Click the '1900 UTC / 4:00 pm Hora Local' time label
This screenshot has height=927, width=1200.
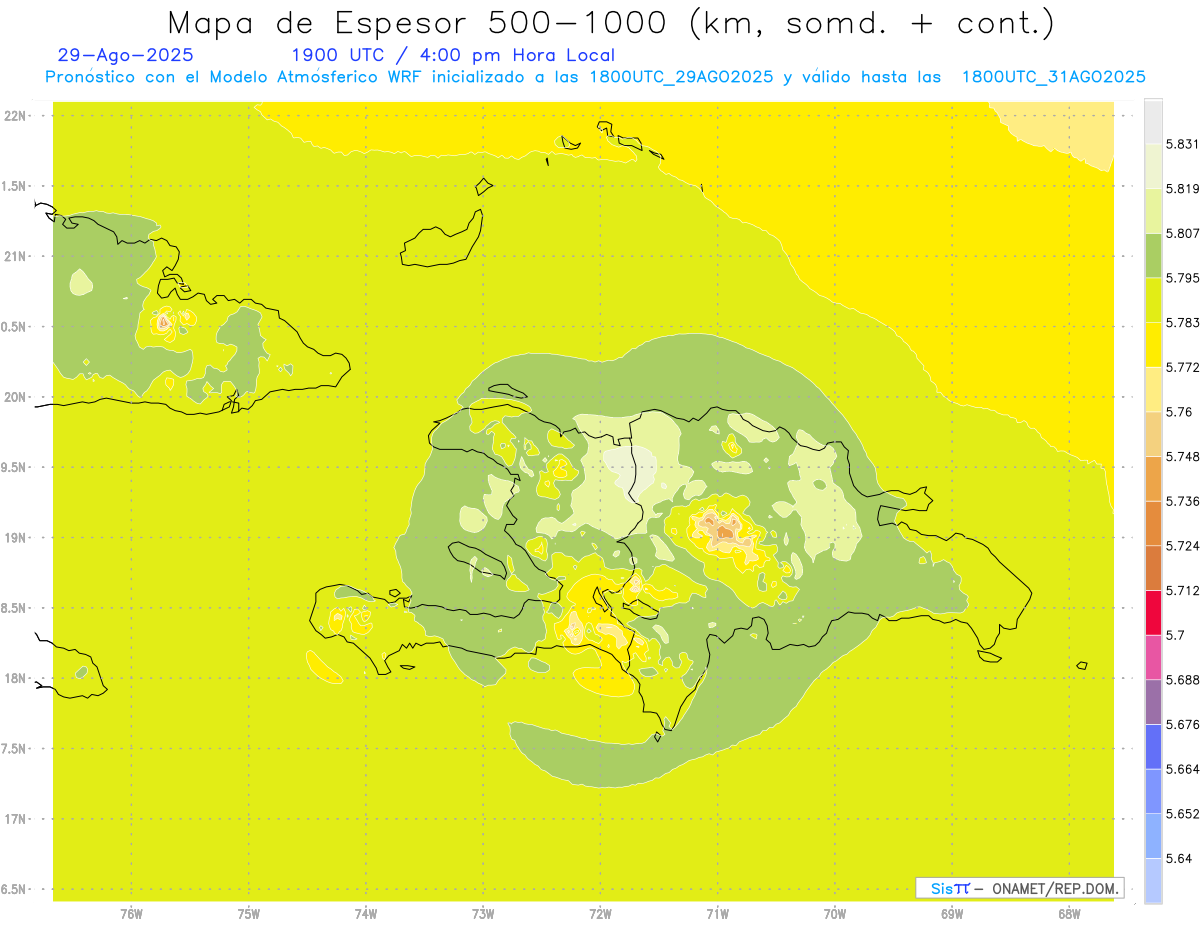tap(453, 56)
